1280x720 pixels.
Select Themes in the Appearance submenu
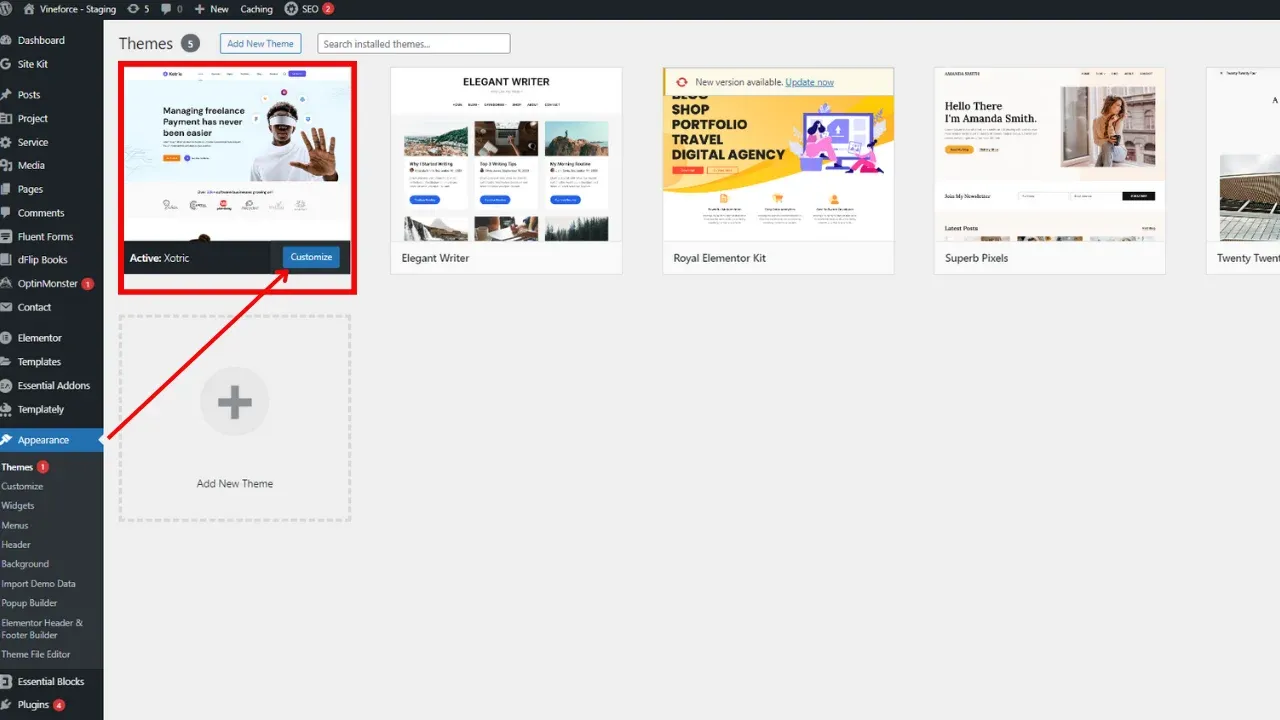pyautogui.click(x=17, y=467)
